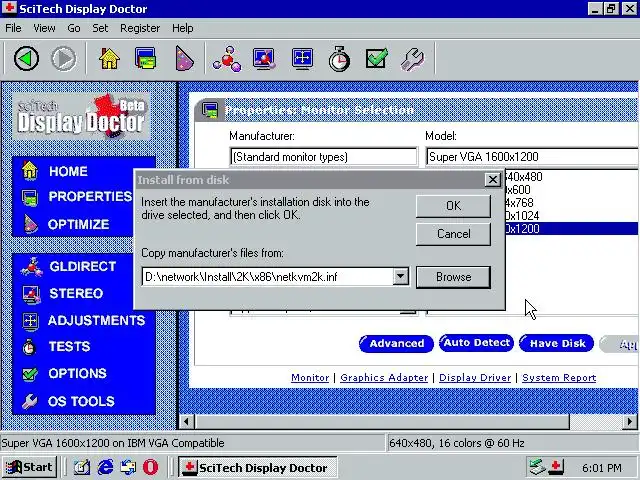
Task: Open the Set menu
Action: click(100, 28)
